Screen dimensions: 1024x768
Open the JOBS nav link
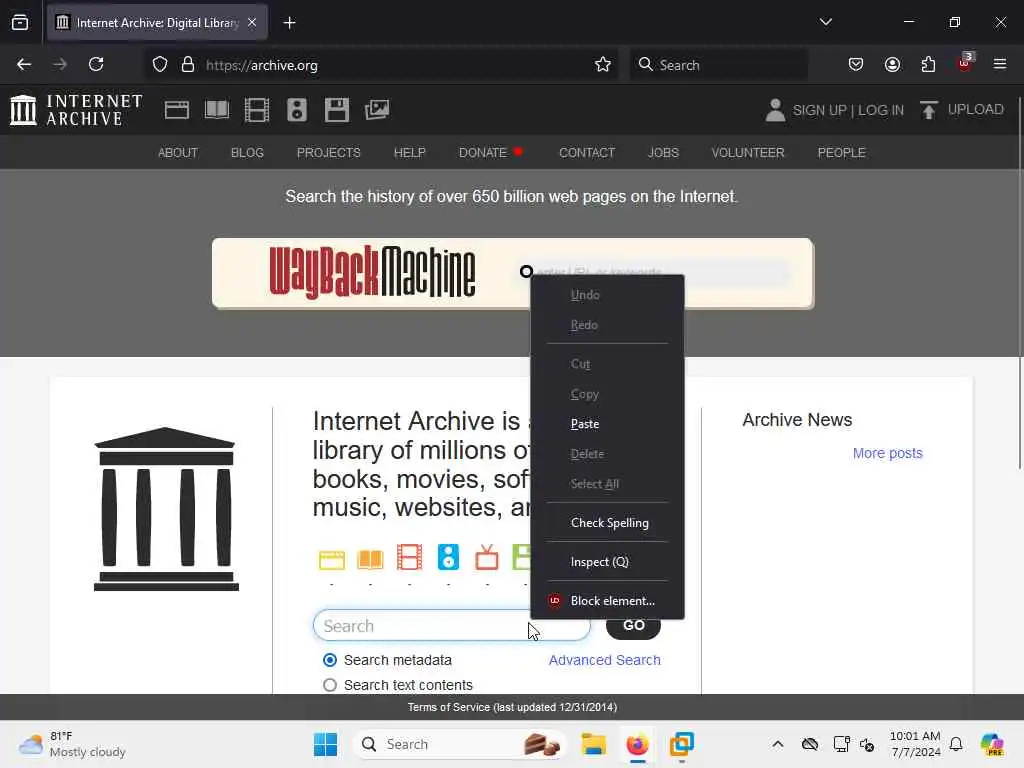(663, 153)
